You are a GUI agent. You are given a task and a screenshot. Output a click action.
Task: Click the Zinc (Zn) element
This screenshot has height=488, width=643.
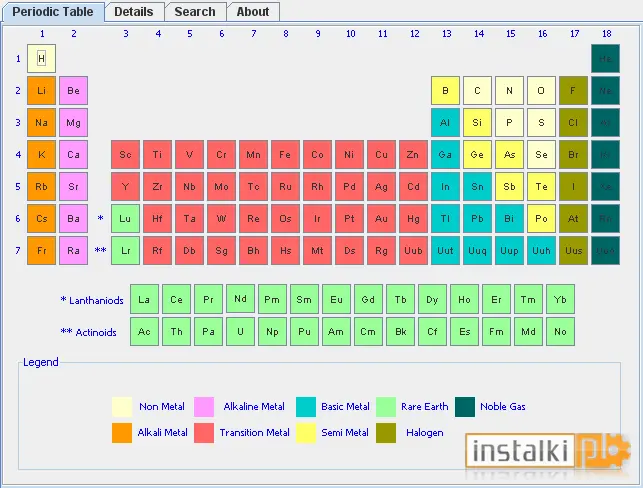coord(413,155)
